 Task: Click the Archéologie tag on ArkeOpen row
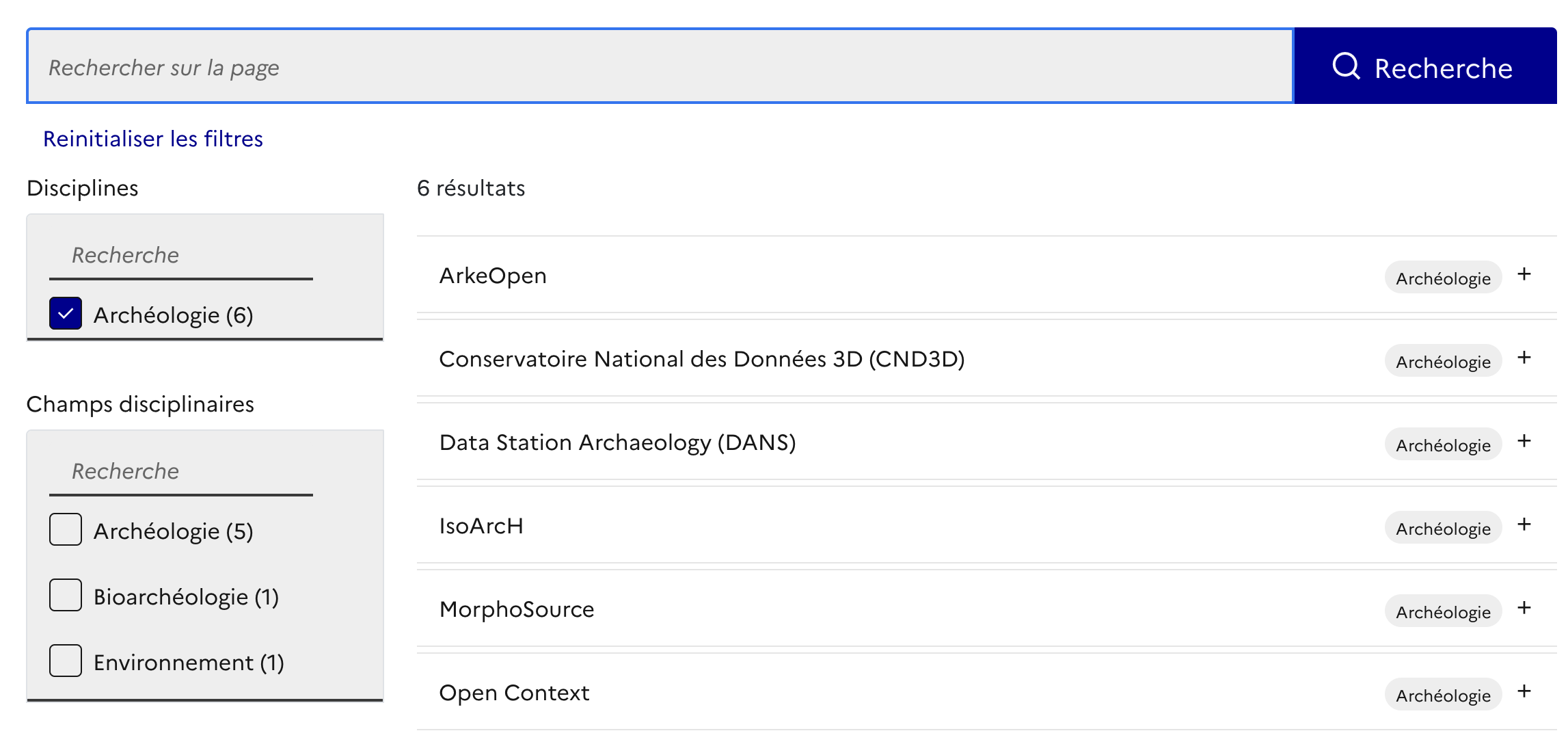click(1442, 278)
